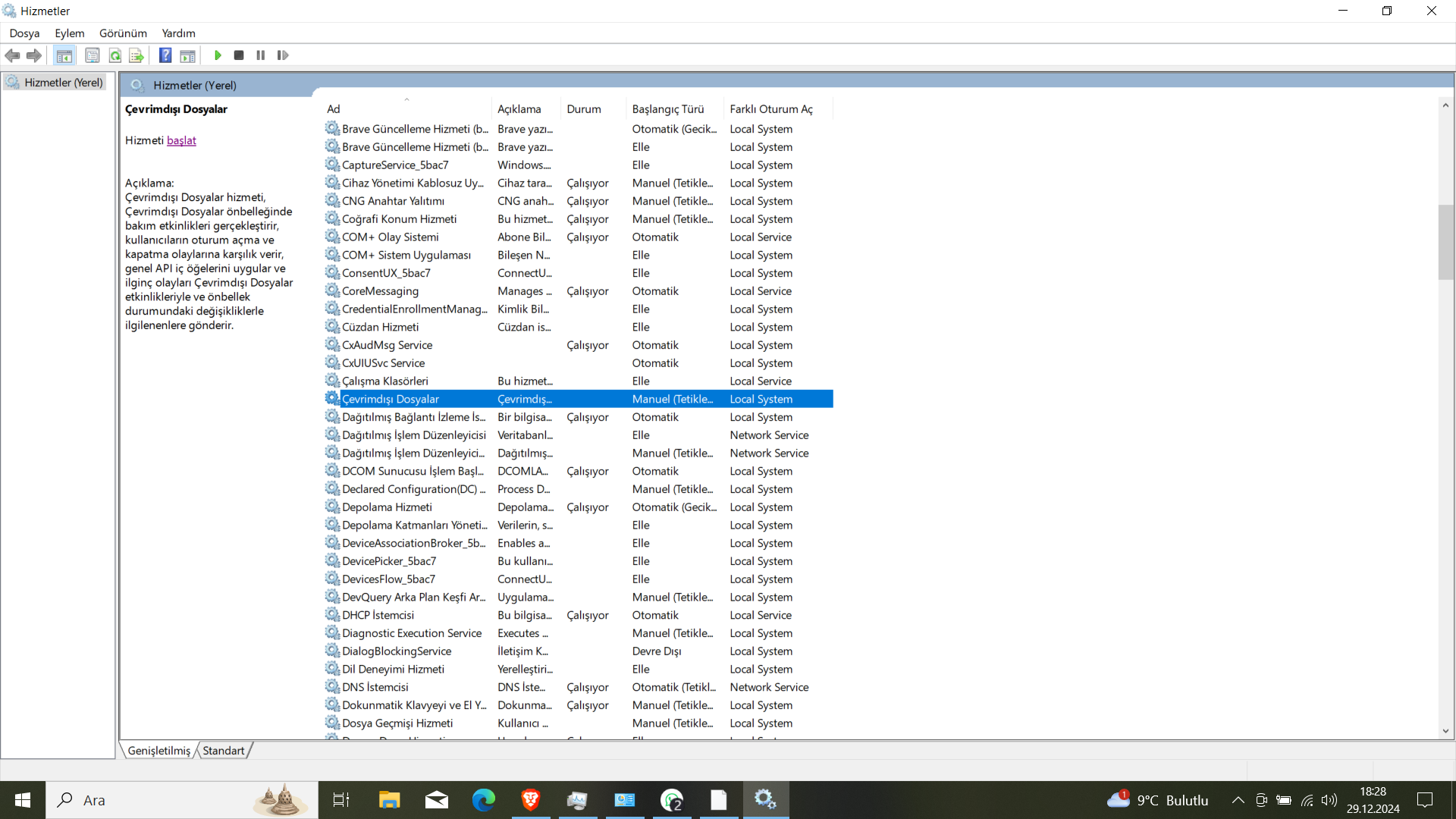Click the Stop Service square icon

(239, 55)
